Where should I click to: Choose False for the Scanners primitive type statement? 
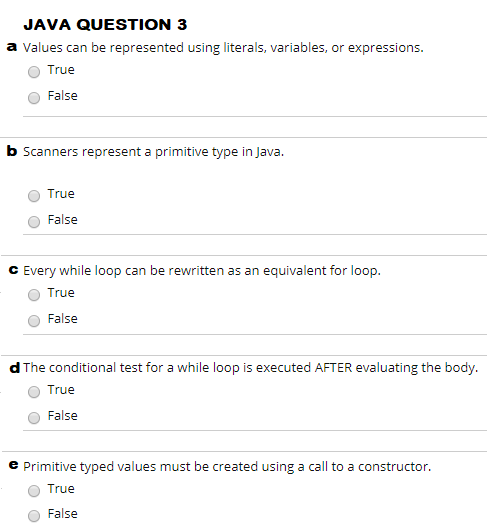coord(34,222)
